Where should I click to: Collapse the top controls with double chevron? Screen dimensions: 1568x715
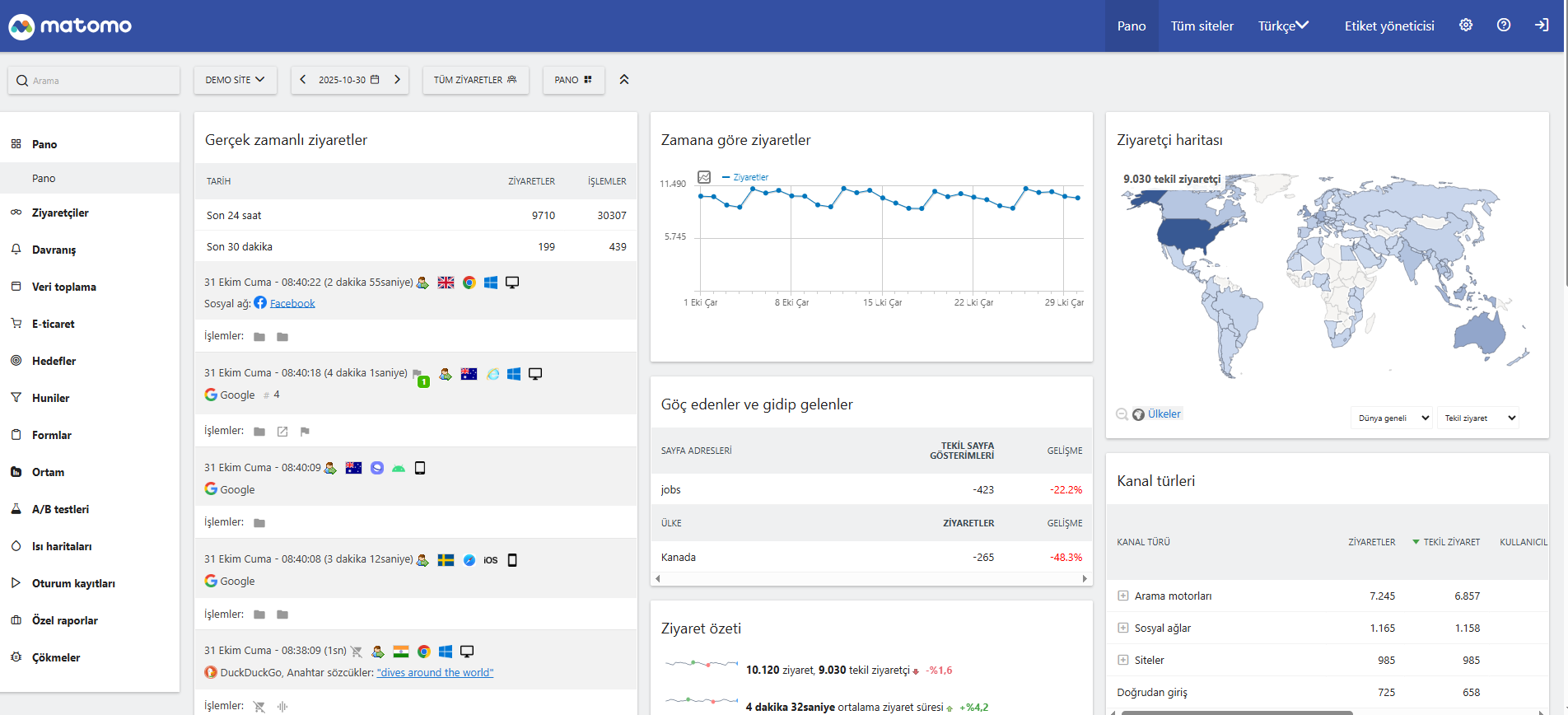[x=624, y=80]
